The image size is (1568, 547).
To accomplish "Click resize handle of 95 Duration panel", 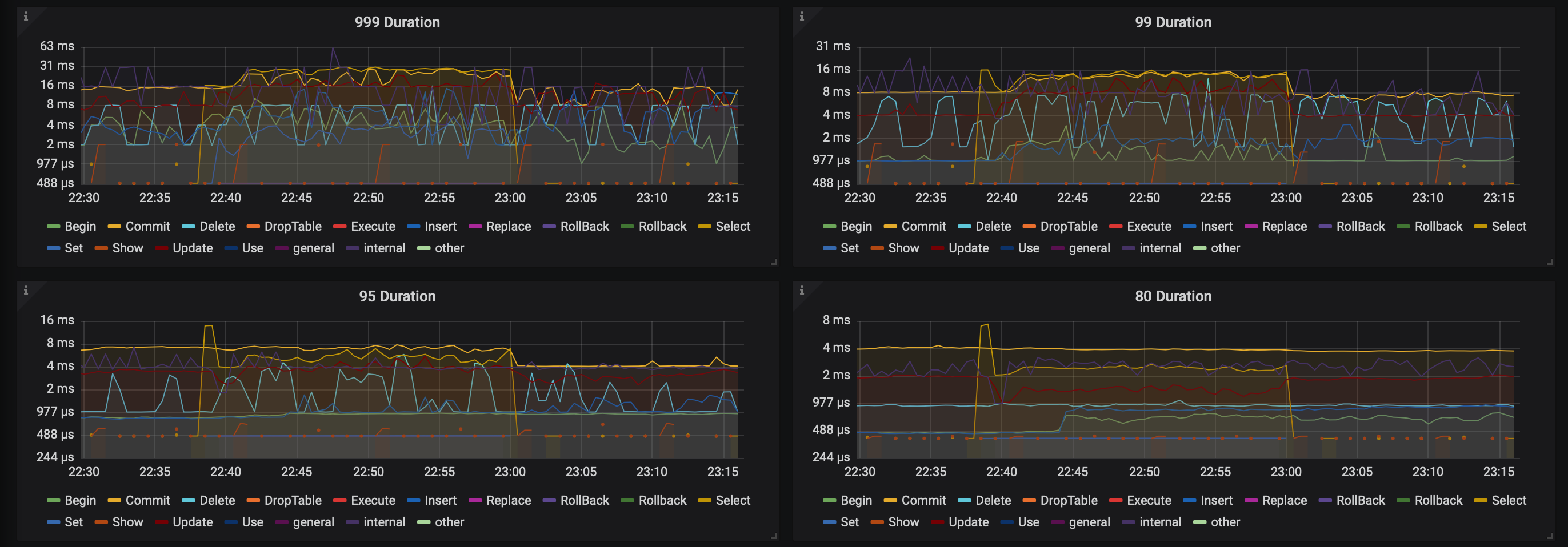I will click(774, 536).
